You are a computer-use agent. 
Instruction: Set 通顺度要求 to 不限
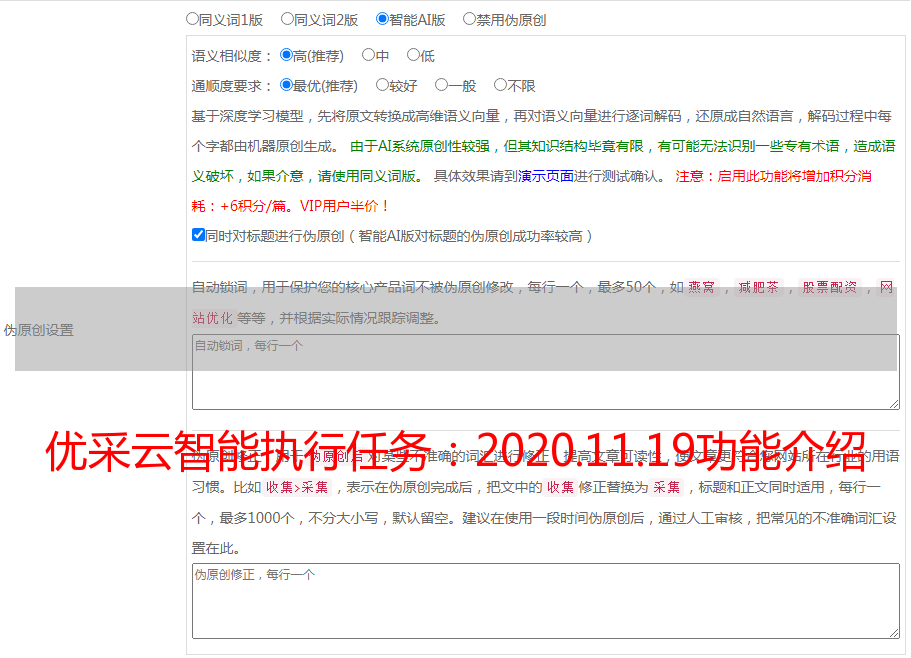click(500, 85)
